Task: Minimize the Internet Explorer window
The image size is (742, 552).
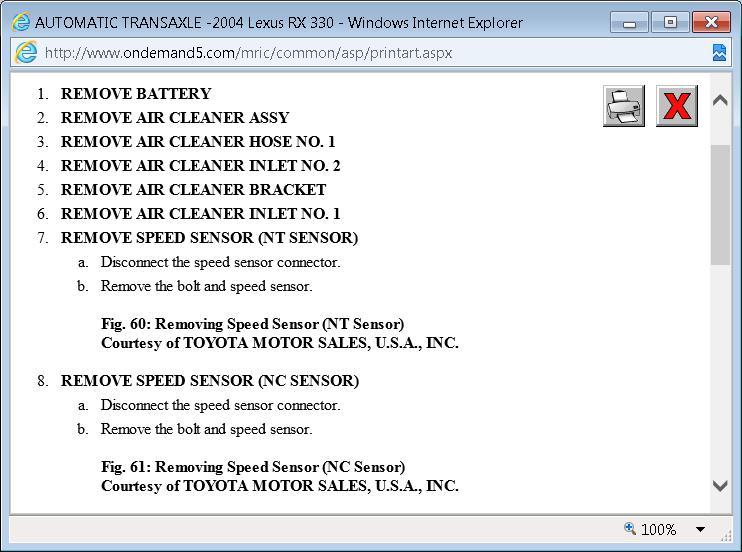Action: point(629,22)
